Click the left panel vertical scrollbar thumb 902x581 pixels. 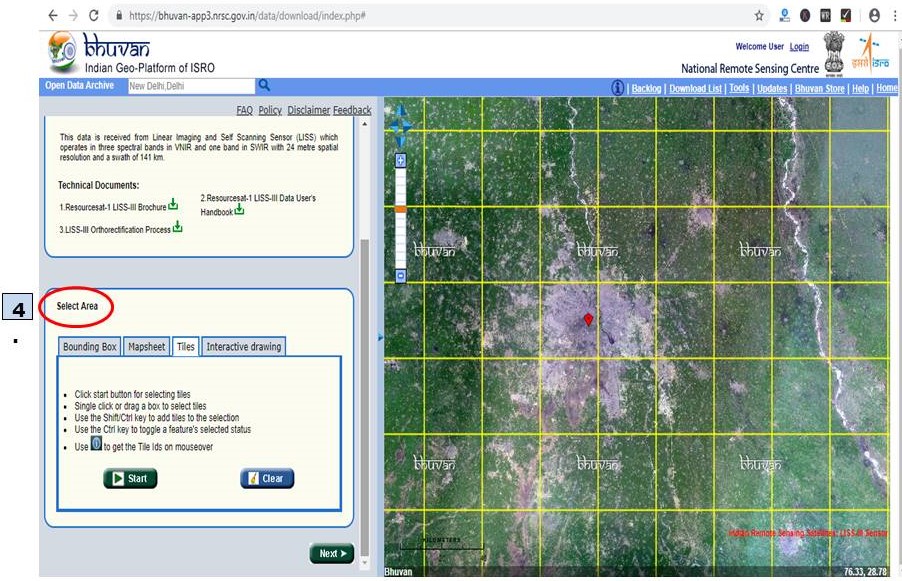[x=364, y=396]
